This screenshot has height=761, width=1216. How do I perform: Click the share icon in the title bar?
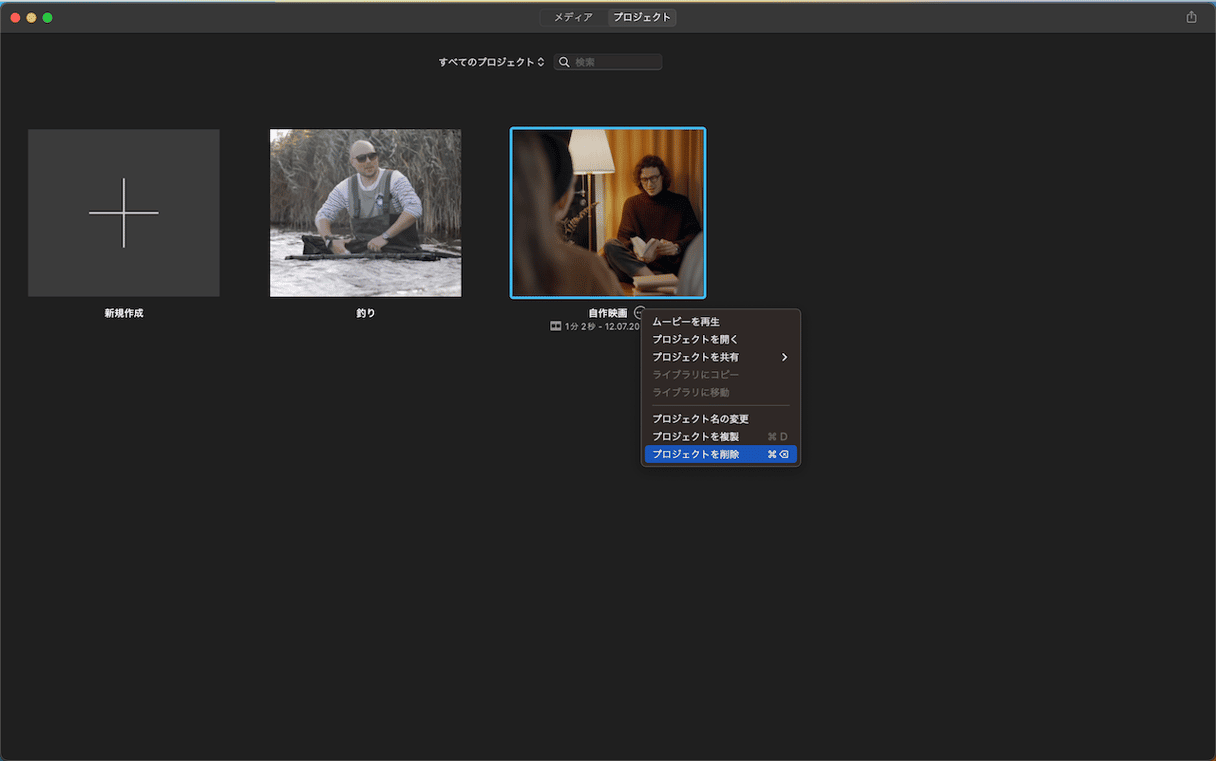(x=1191, y=17)
